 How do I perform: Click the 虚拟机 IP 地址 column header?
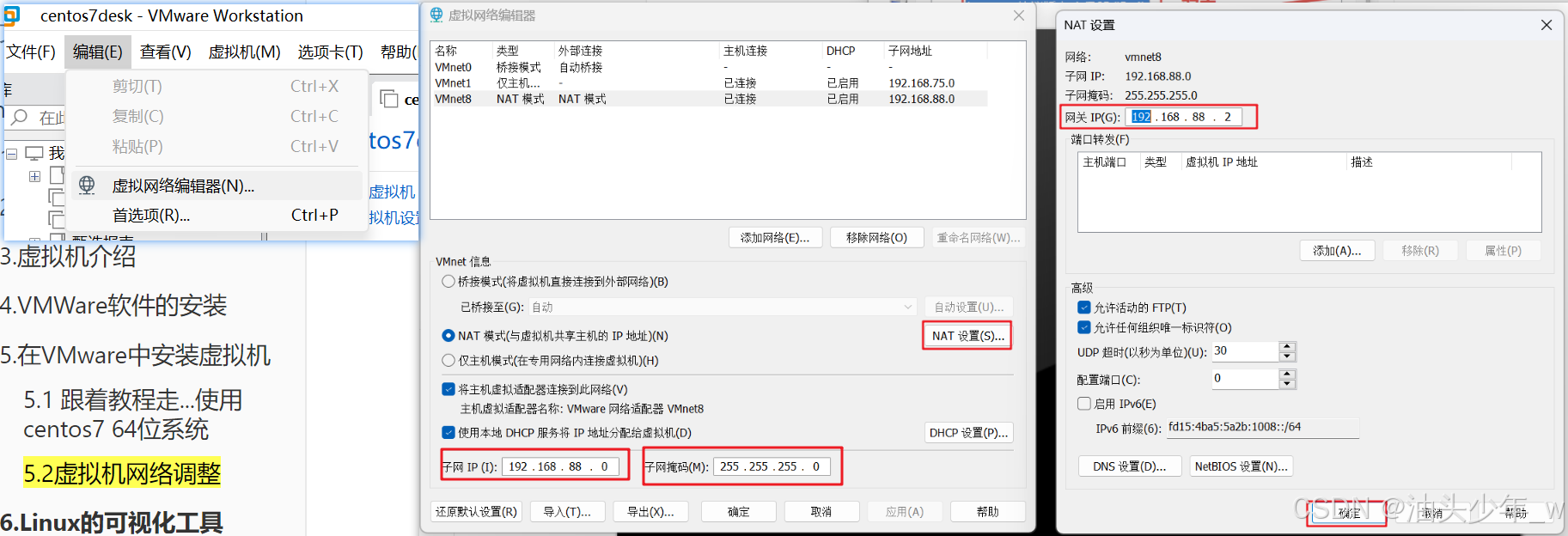pyautogui.click(x=1263, y=161)
